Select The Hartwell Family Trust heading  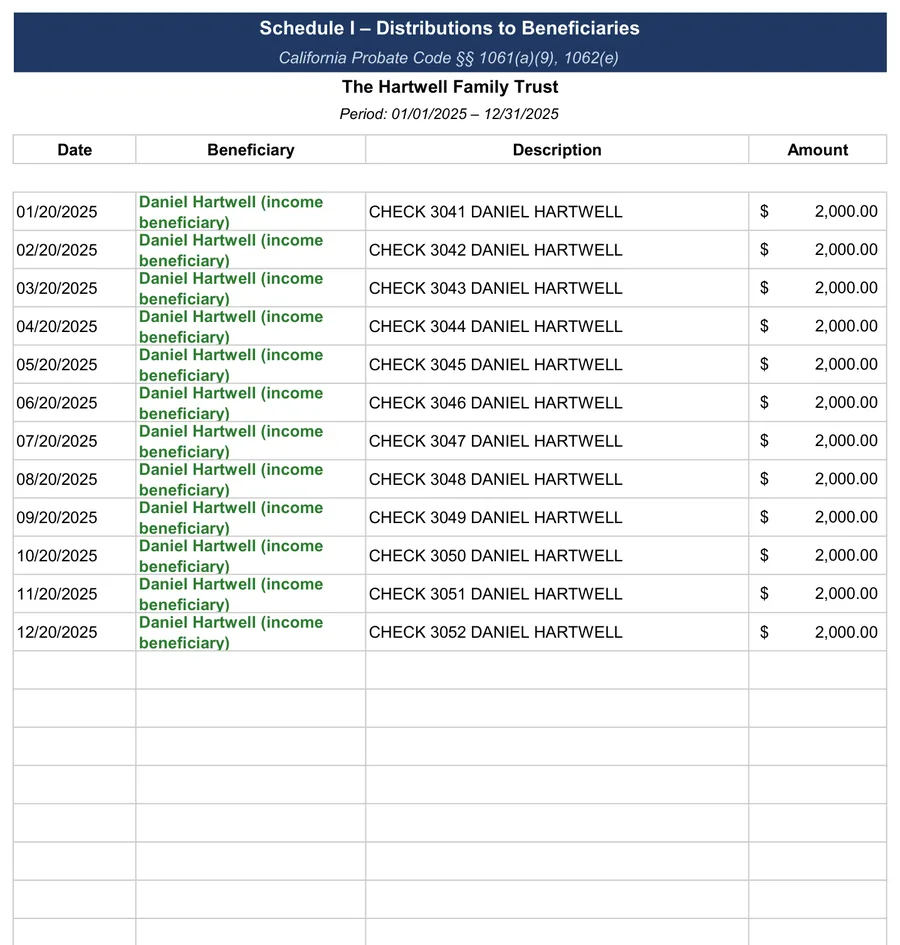click(x=450, y=87)
